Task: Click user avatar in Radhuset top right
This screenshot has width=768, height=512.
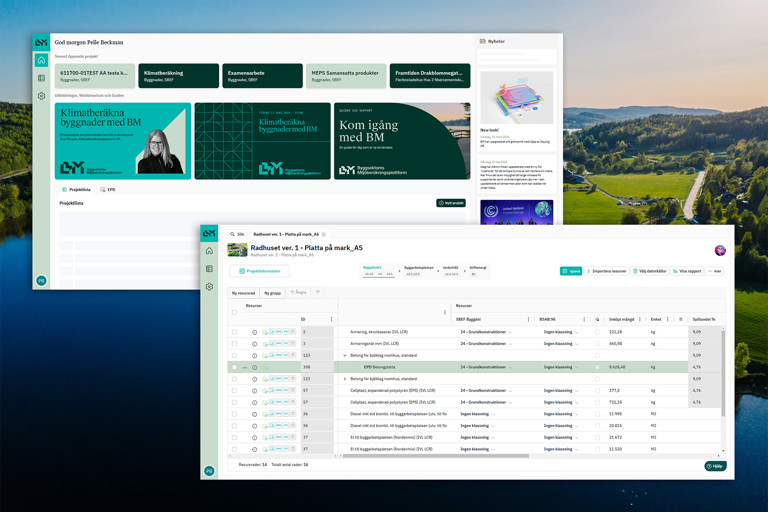Action: [719, 250]
